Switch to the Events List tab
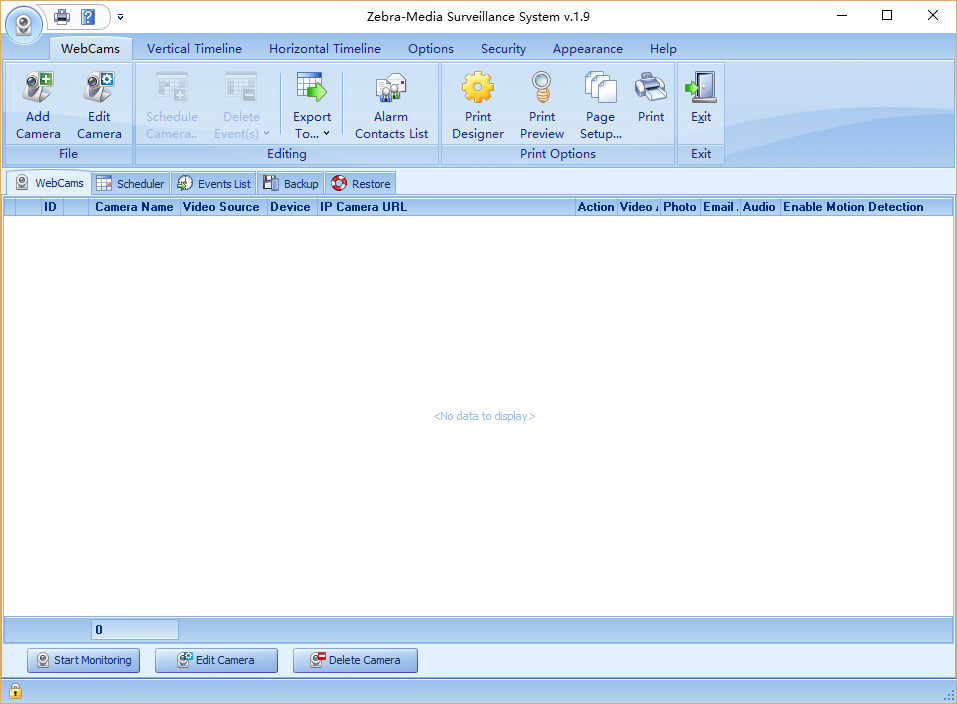This screenshot has height=704, width=957. [214, 184]
